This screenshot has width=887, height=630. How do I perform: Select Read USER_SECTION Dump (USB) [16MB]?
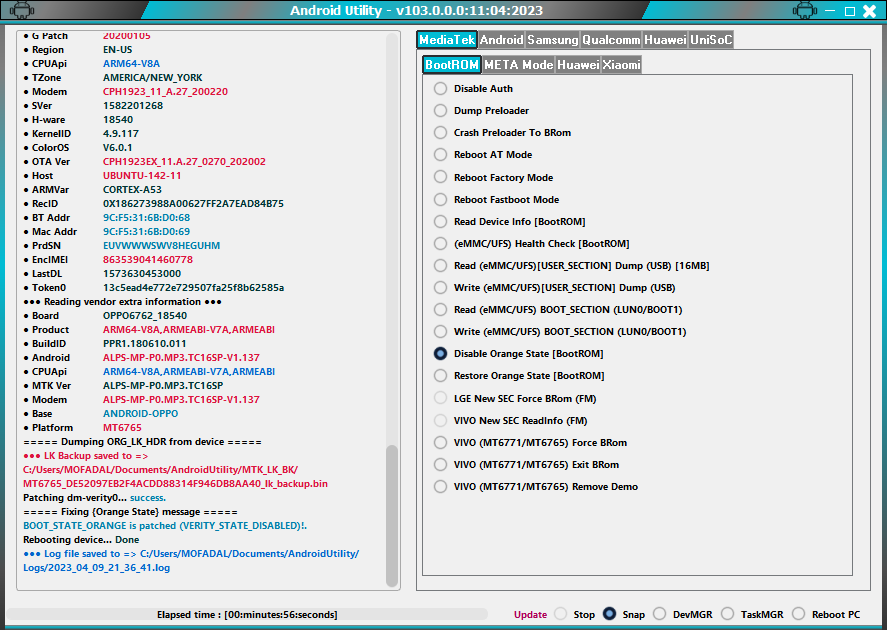click(440, 266)
